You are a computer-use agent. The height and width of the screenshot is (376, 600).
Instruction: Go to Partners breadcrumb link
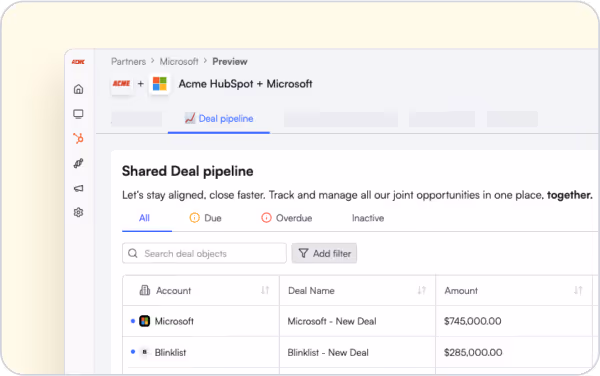[x=129, y=62]
